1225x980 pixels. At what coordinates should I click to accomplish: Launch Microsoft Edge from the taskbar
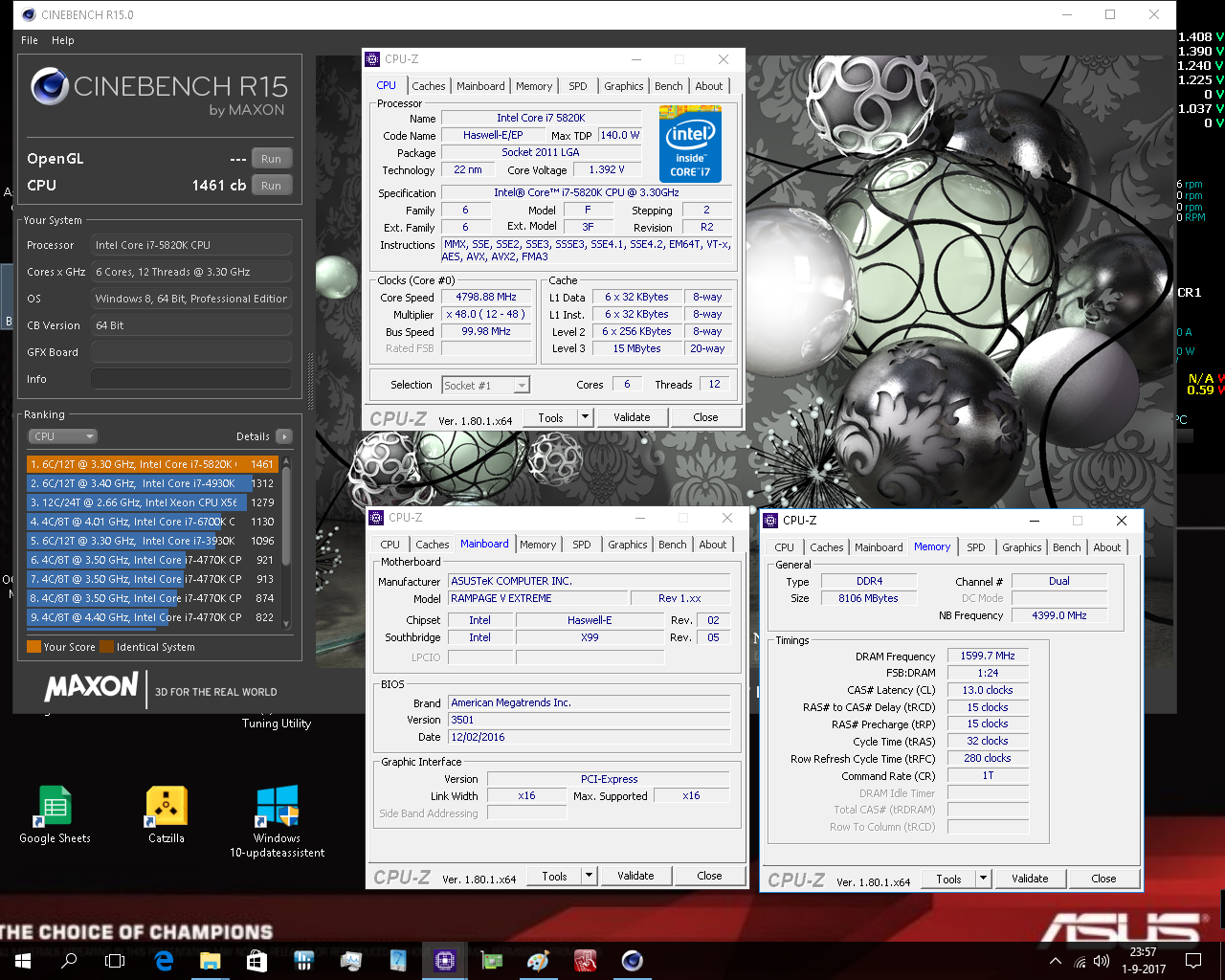coord(164,961)
